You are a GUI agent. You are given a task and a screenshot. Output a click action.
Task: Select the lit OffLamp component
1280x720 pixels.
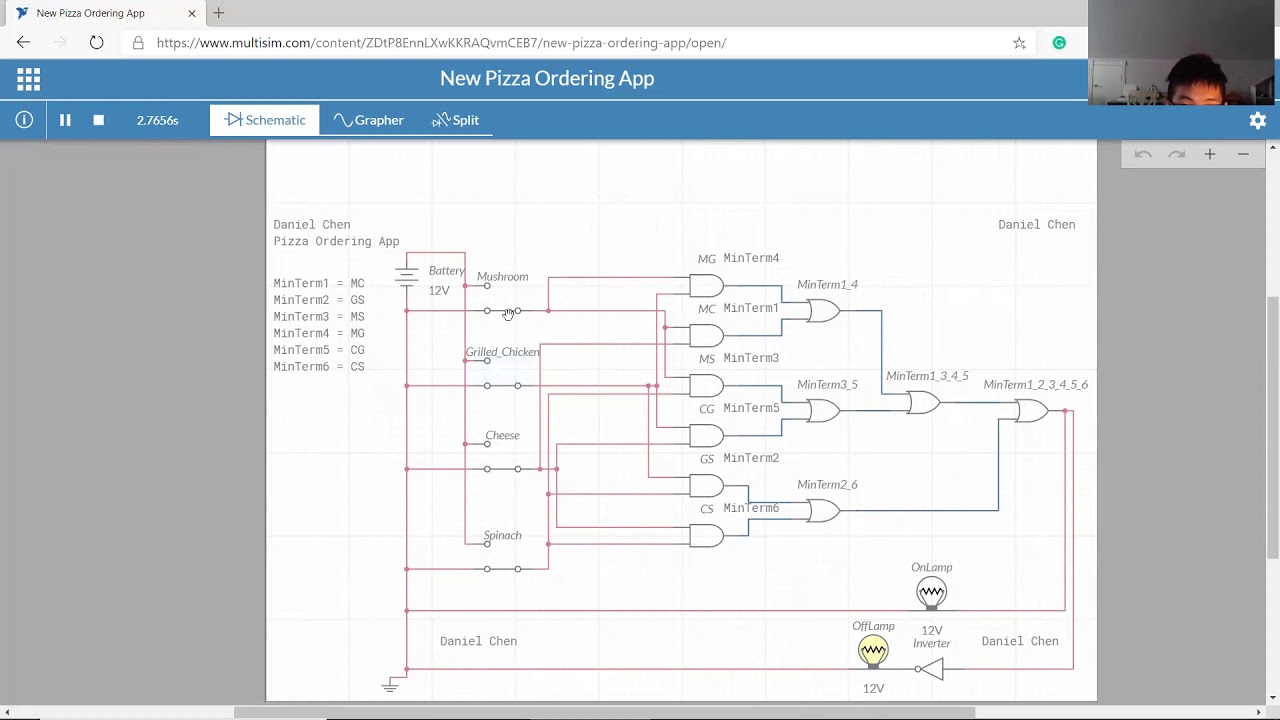873,652
